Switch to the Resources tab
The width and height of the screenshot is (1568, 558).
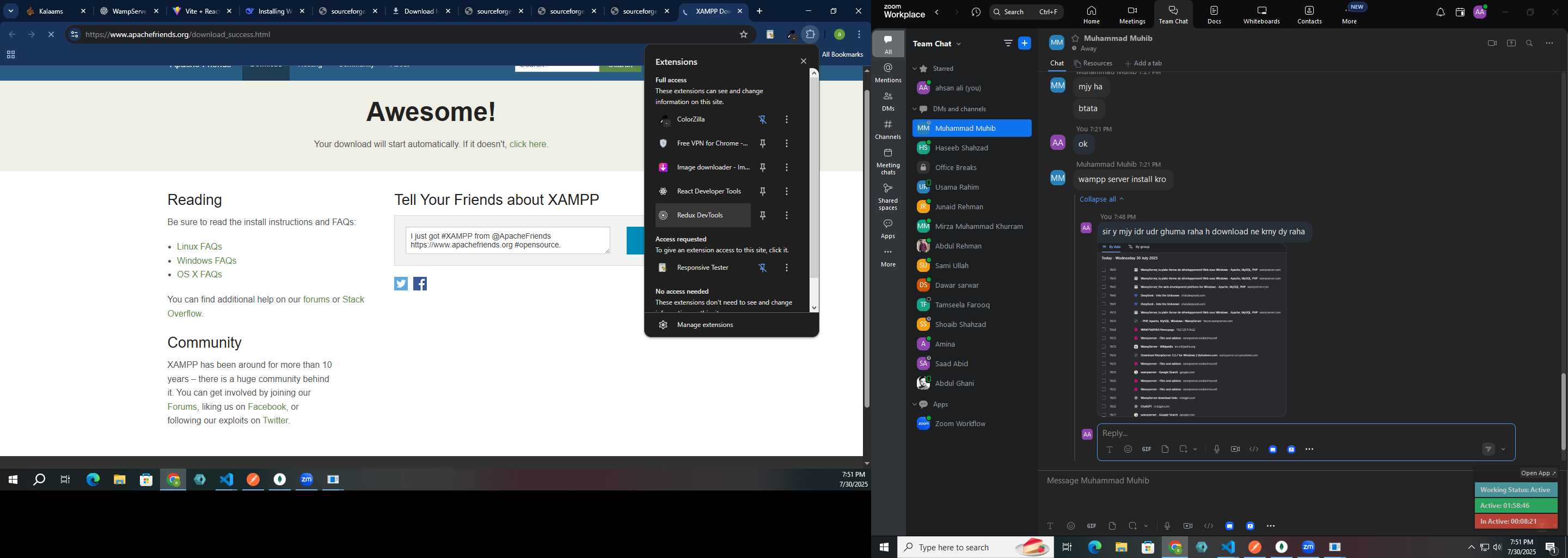(x=1093, y=63)
